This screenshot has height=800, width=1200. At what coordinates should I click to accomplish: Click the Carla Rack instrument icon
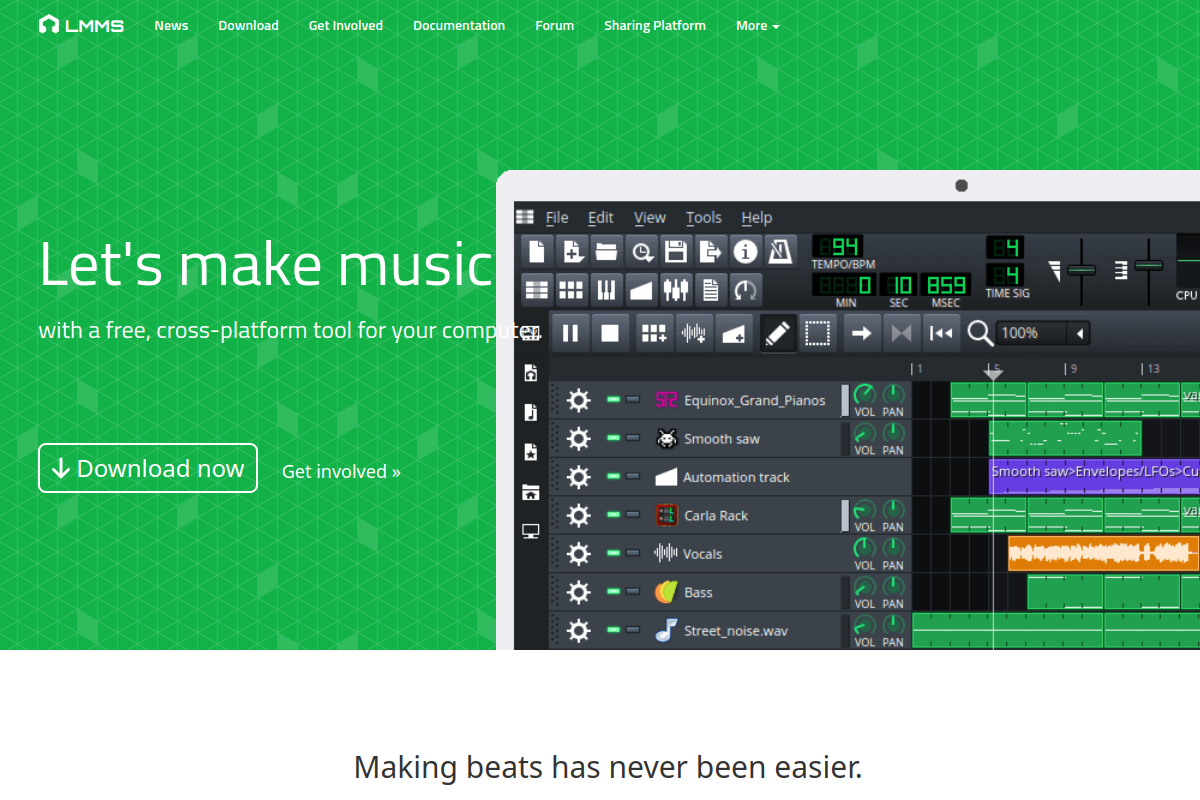pos(666,515)
